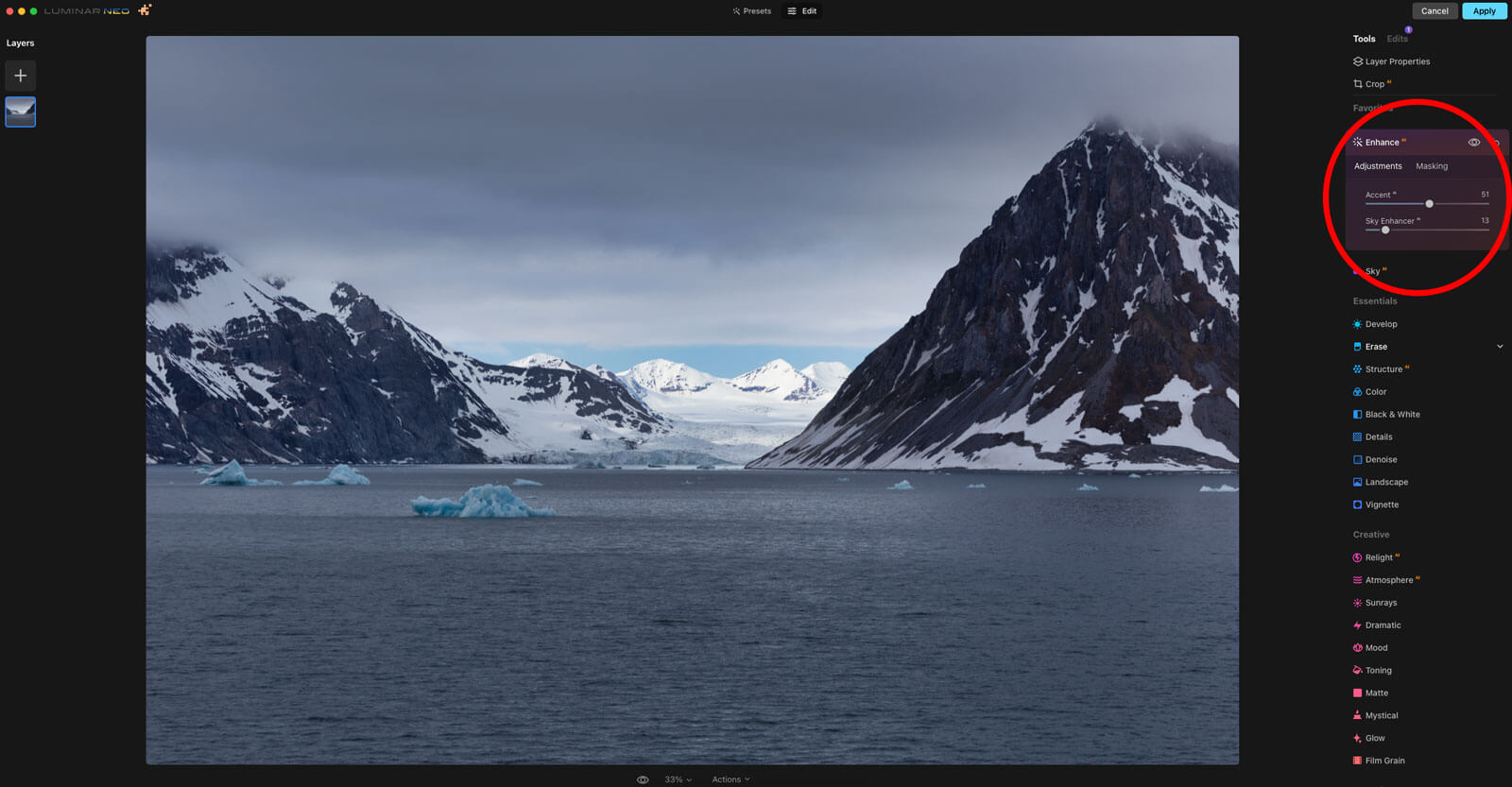Select the Crop tool icon
The image size is (1512, 787).
(x=1358, y=84)
